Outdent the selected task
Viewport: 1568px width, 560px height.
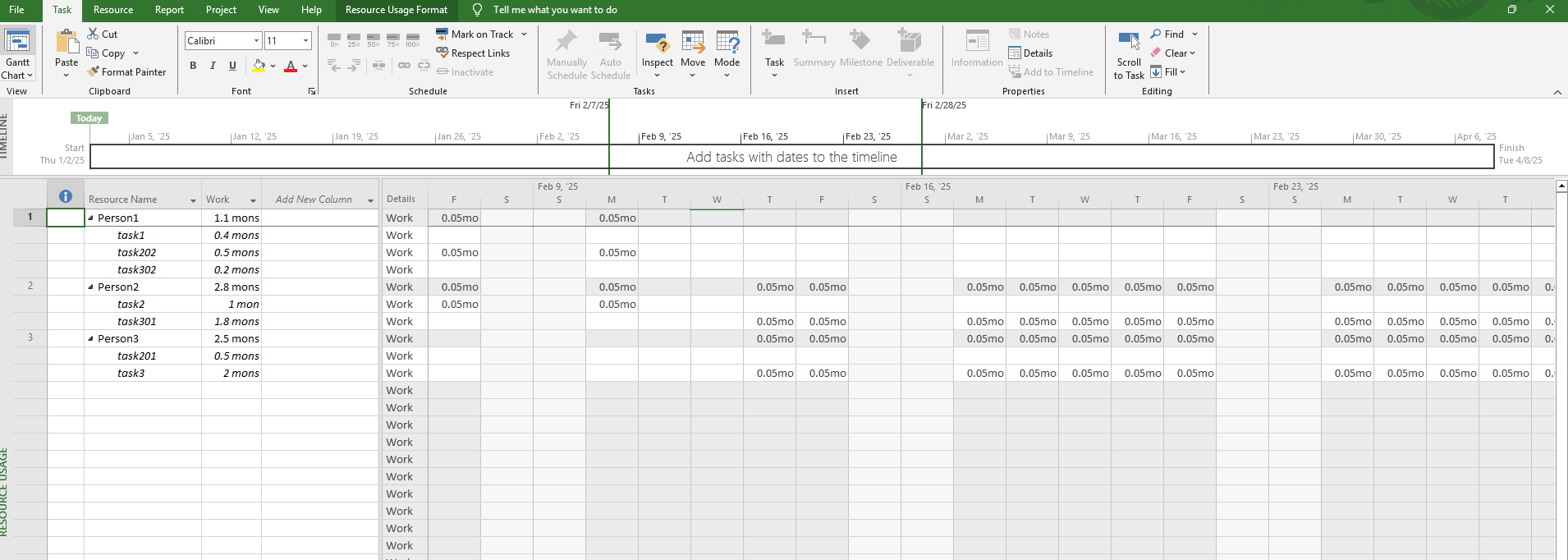(334, 66)
